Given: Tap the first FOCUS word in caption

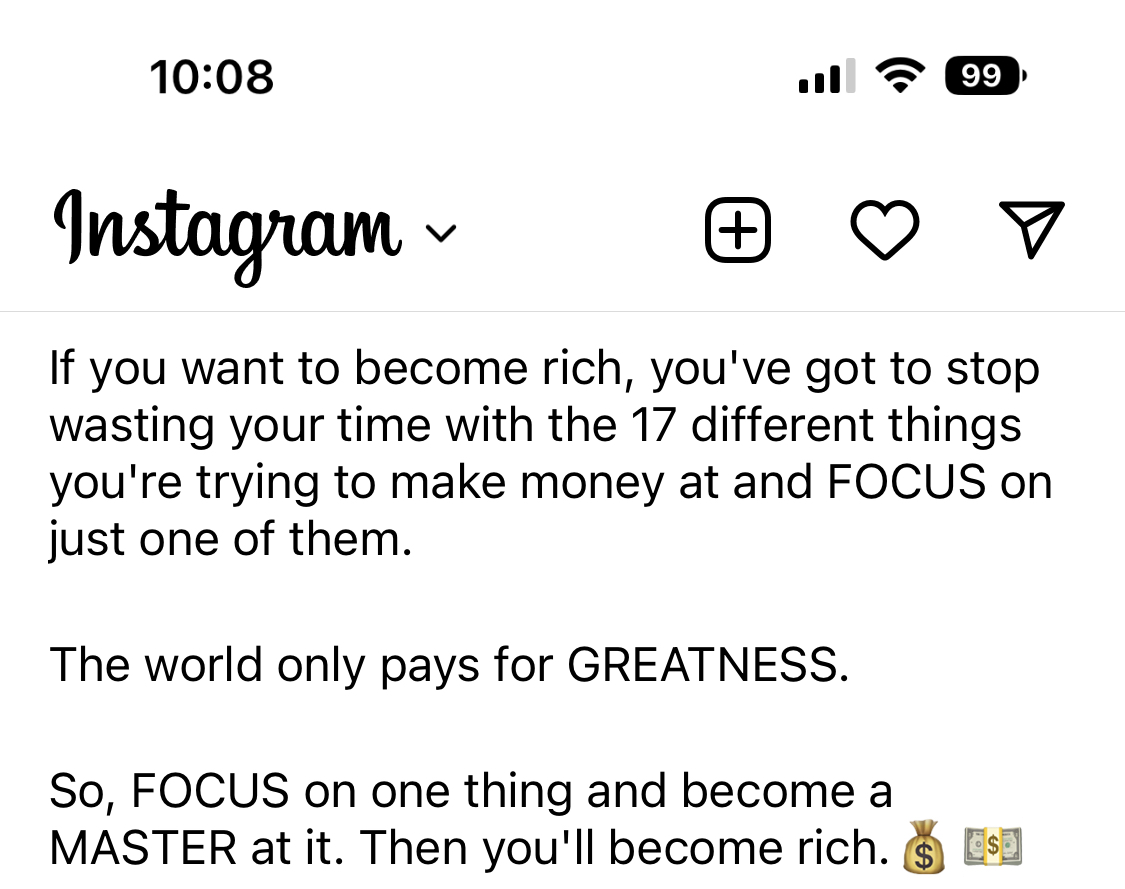Looking at the screenshot, I should pos(906,481).
